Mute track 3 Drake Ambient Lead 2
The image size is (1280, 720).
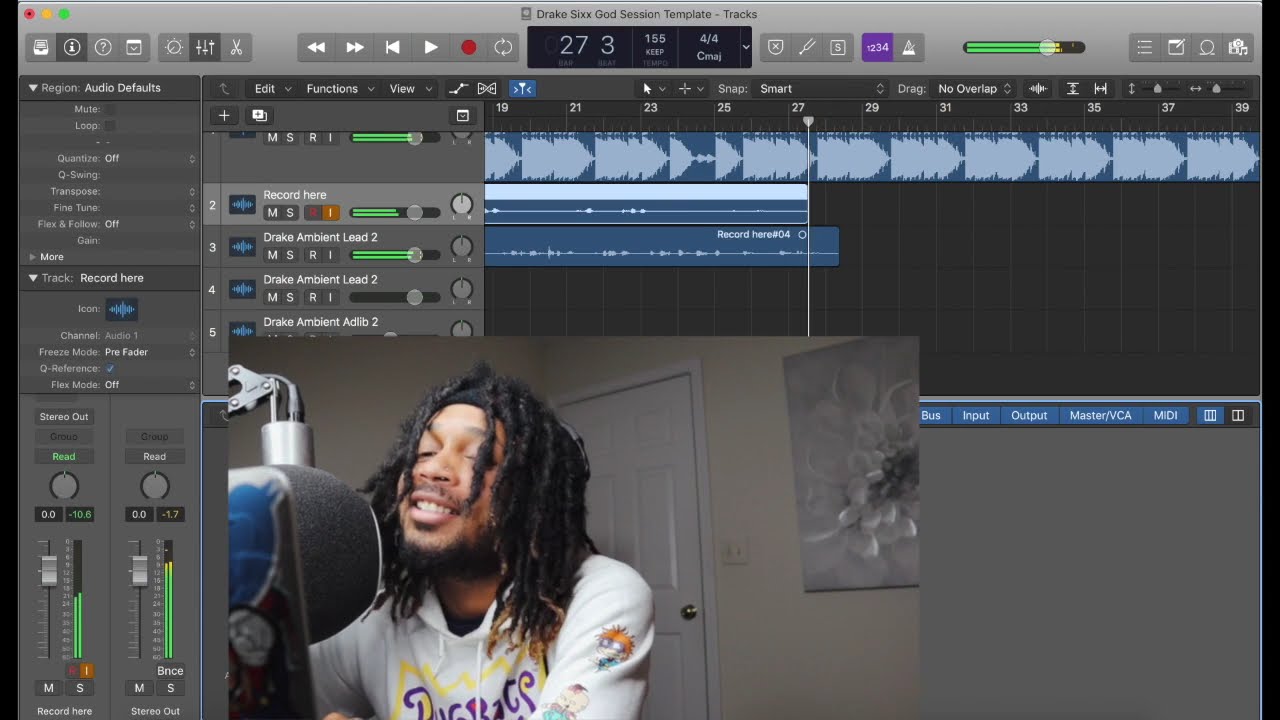pyautogui.click(x=272, y=255)
